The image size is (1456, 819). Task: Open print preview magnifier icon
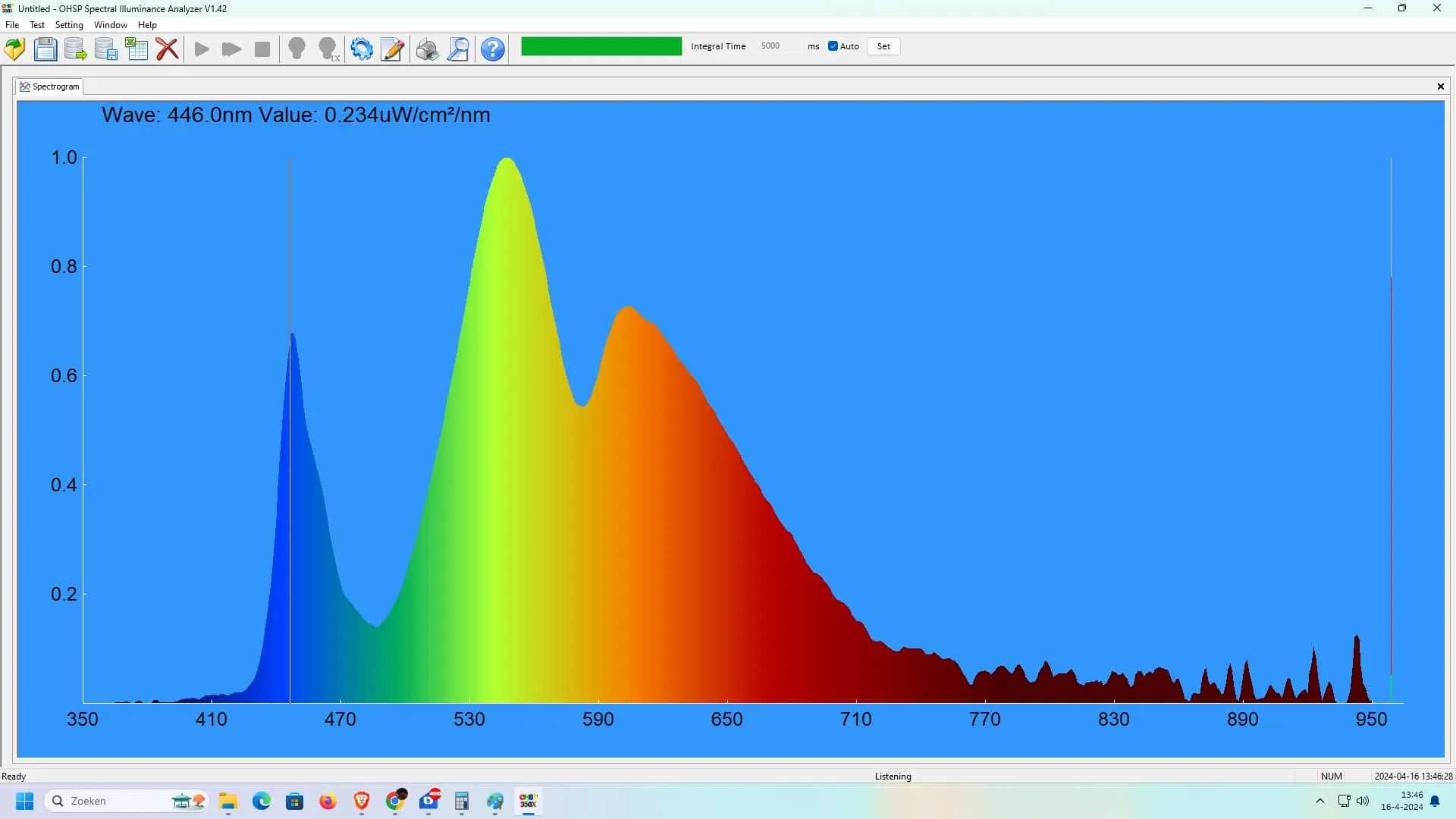(x=458, y=49)
